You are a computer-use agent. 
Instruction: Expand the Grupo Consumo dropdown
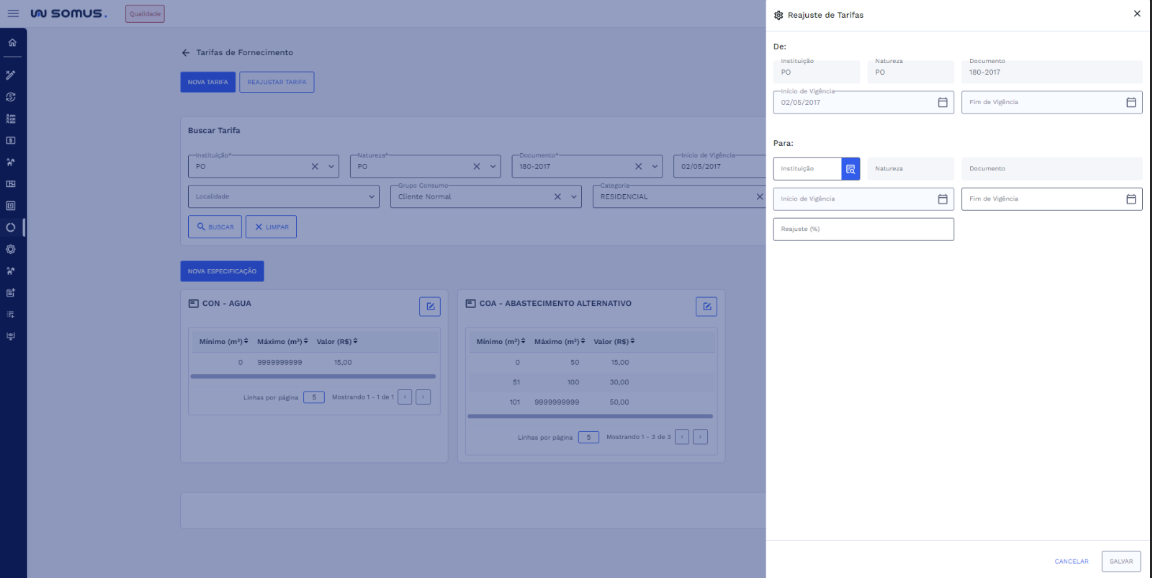click(574, 197)
